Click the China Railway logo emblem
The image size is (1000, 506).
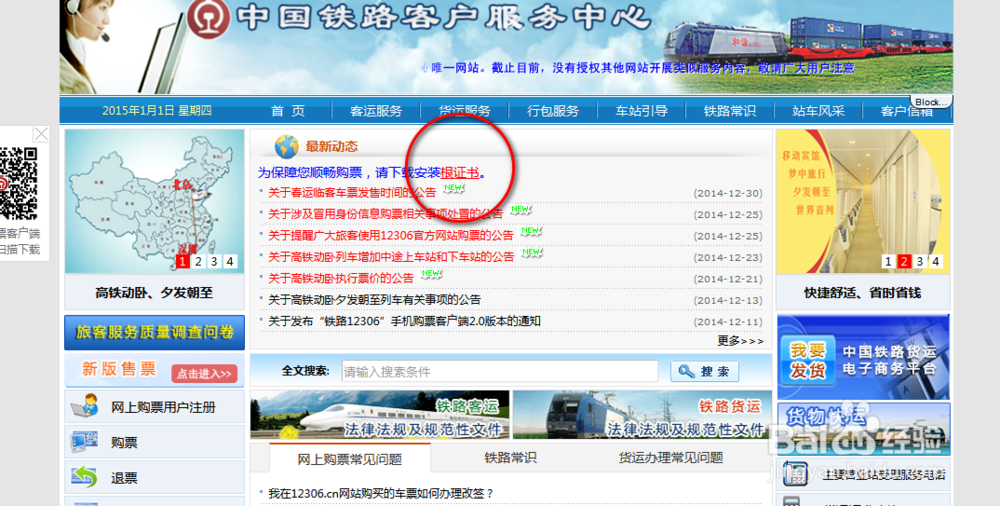[209, 20]
